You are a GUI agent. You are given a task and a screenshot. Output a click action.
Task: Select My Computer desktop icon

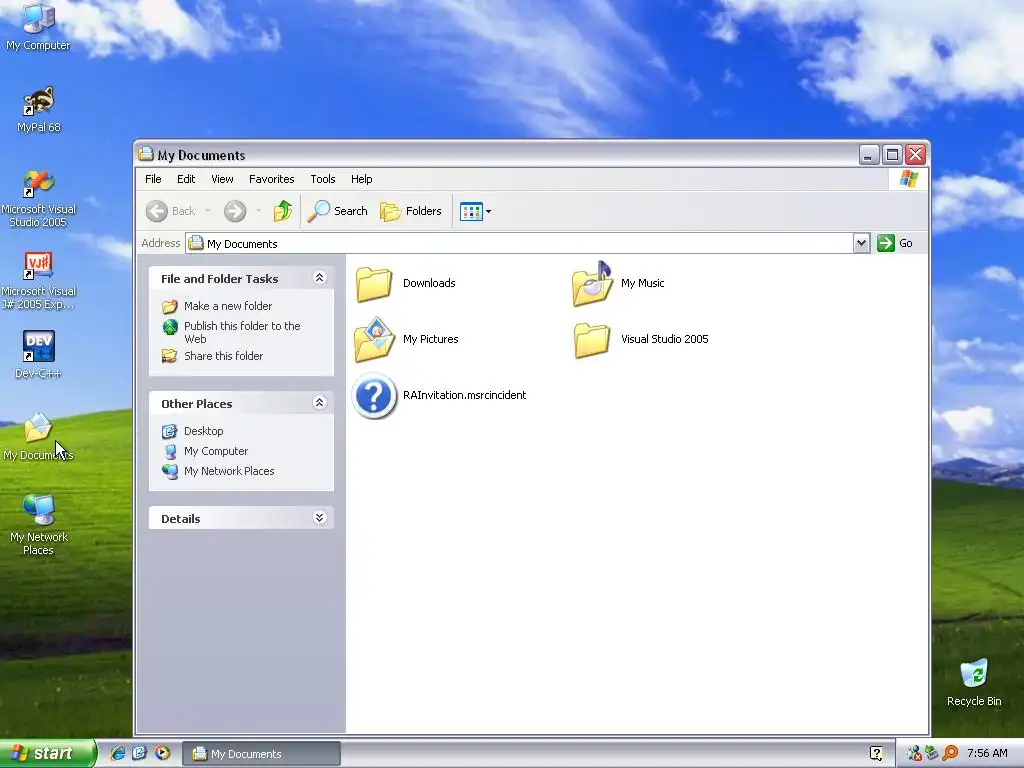click(x=39, y=26)
